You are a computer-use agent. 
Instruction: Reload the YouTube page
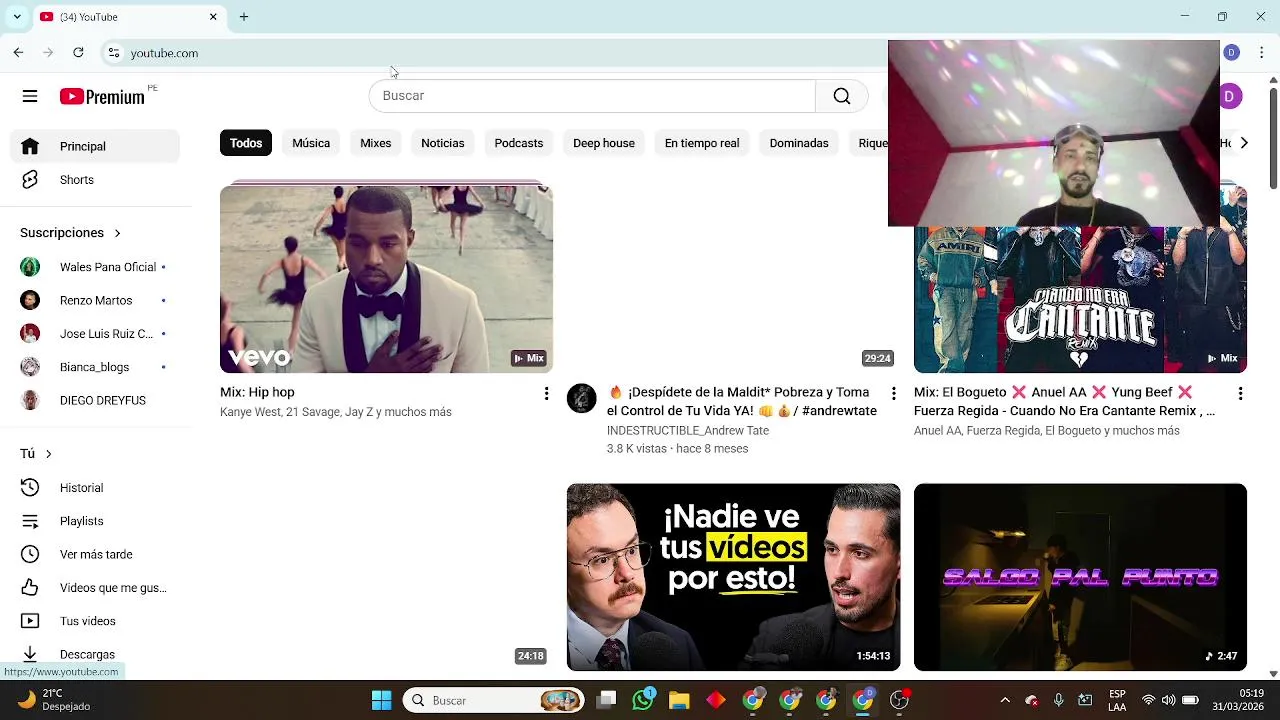pos(78,53)
